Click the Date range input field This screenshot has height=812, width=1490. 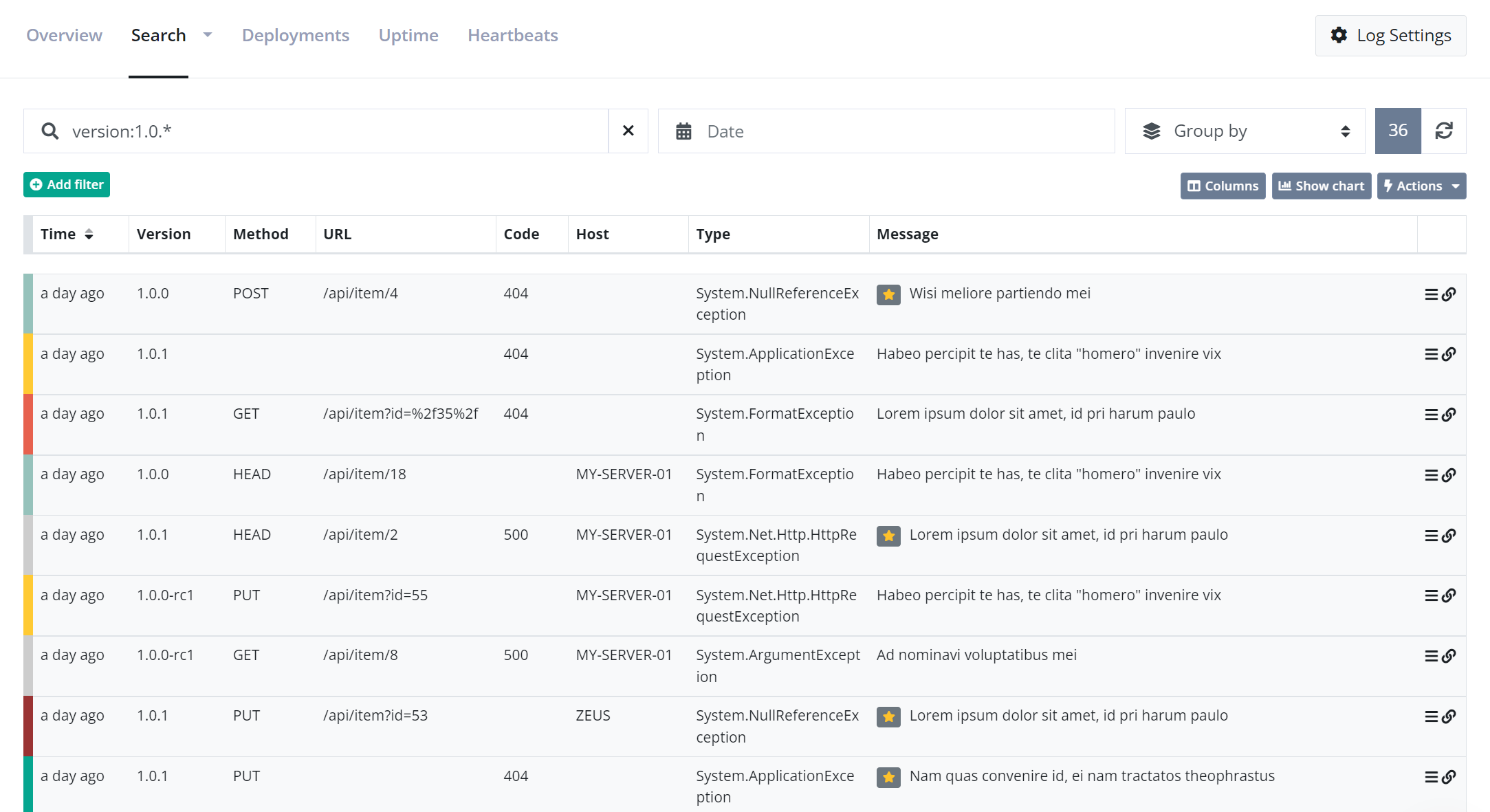pyautogui.click(x=886, y=131)
